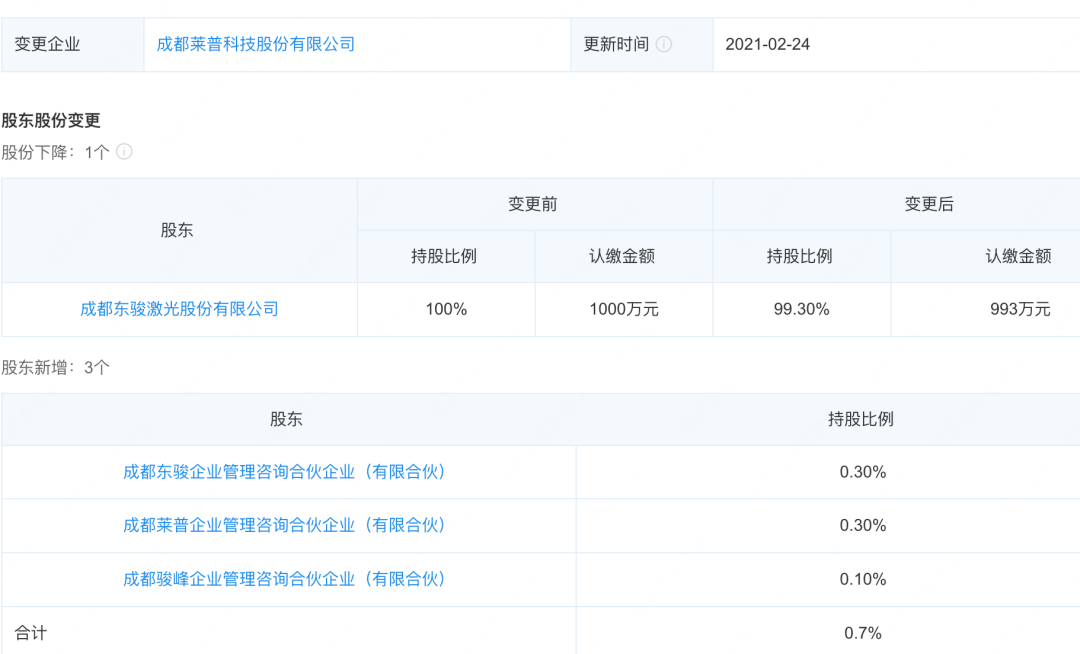Click 持股比例 header of new shareholders table
The image size is (1080, 654).
coord(861,419)
